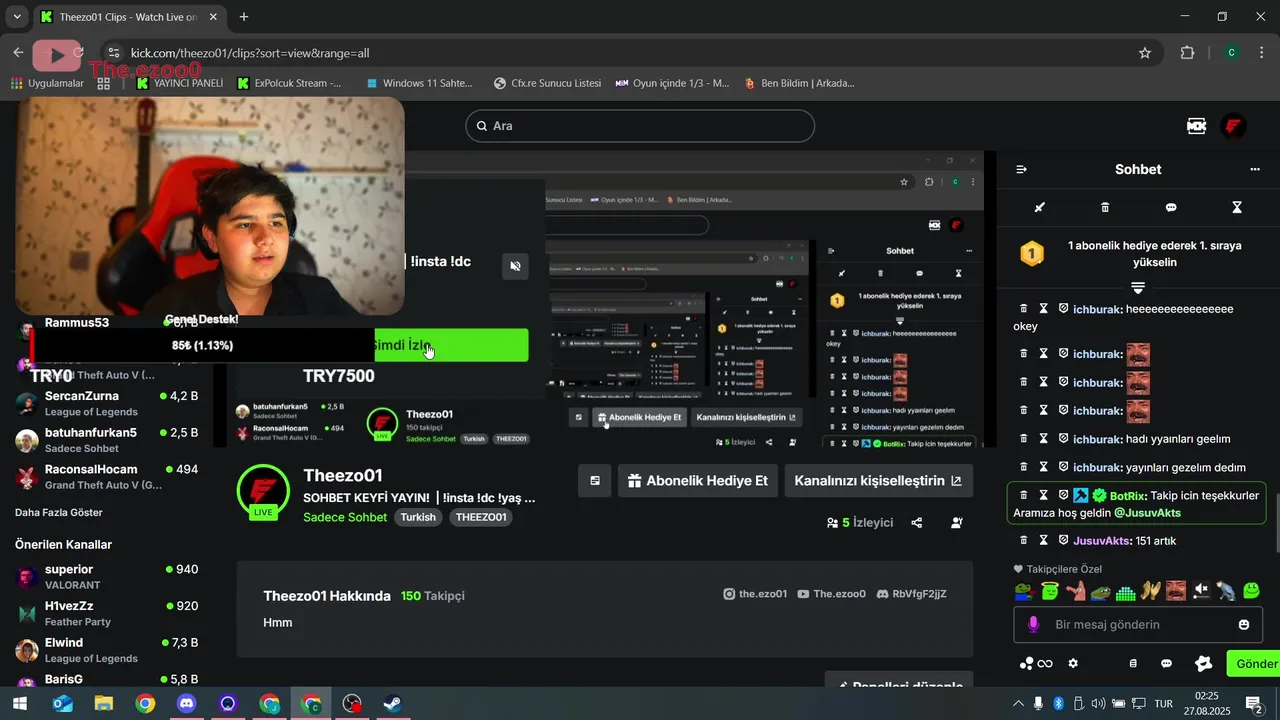Delete the 'hadı yyaınları geelım' message

coord(1023,439)
